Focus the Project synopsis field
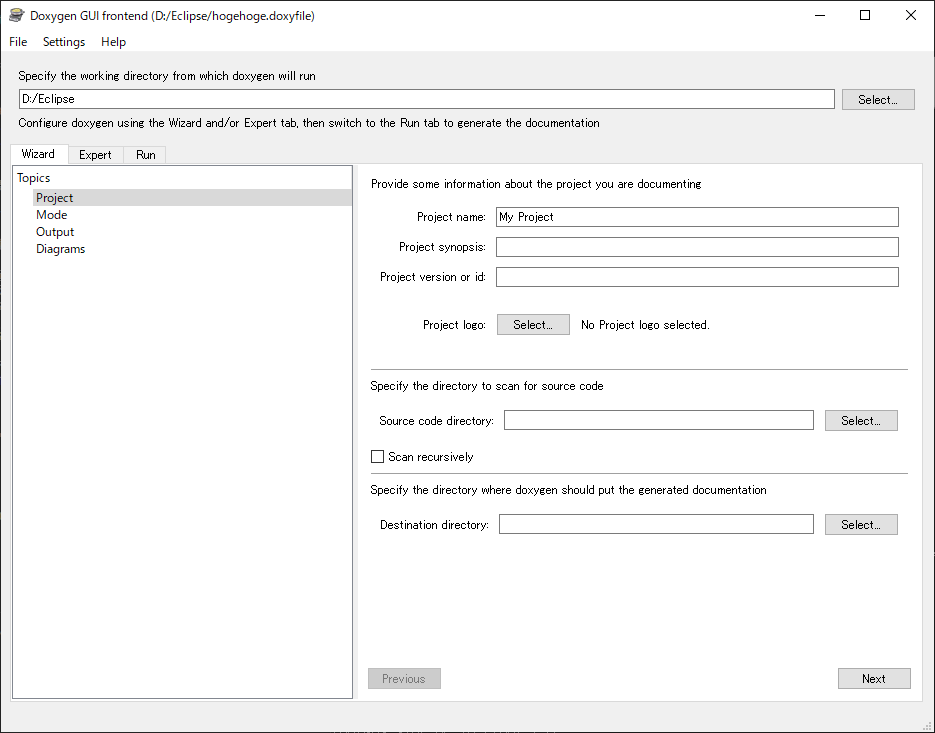The width and height of the screenshot is (935, 733). [x=697, y=247]
